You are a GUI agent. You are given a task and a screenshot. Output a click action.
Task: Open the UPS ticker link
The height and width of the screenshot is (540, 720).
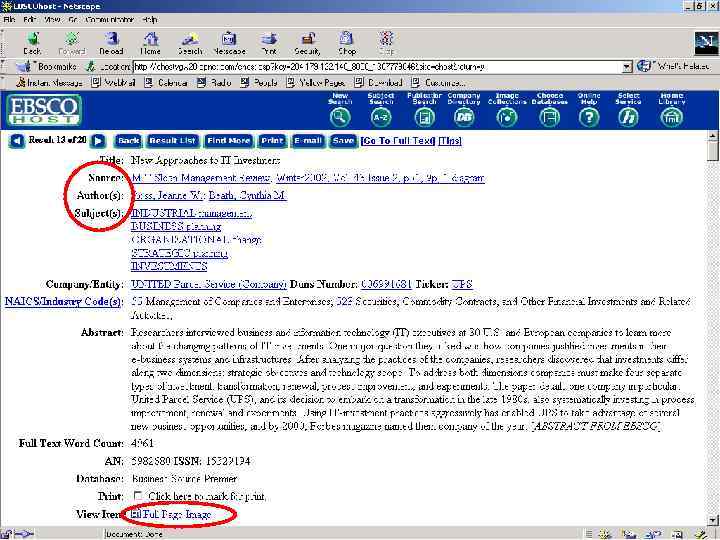[461, 284]
